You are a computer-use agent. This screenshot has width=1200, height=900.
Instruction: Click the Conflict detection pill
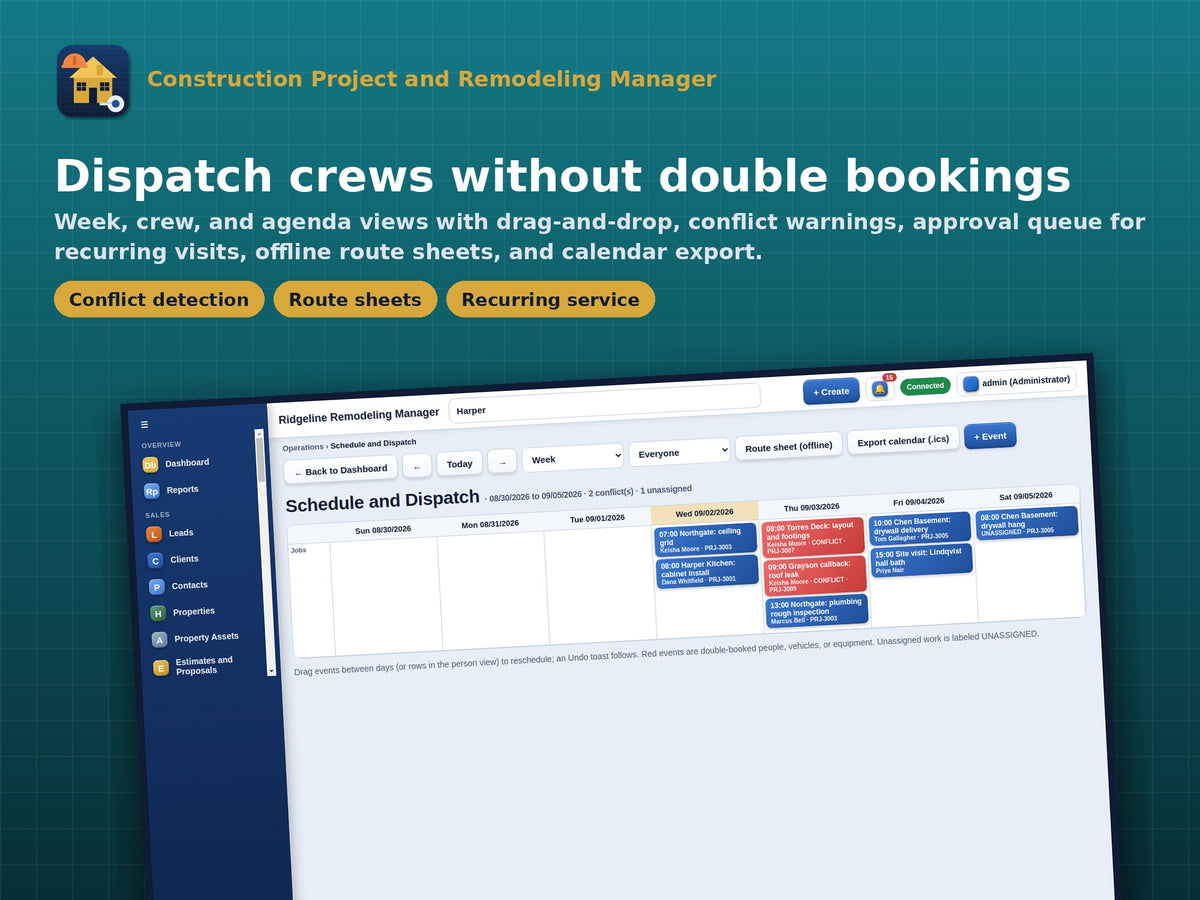pyautogui.click(x=159, y=299)
